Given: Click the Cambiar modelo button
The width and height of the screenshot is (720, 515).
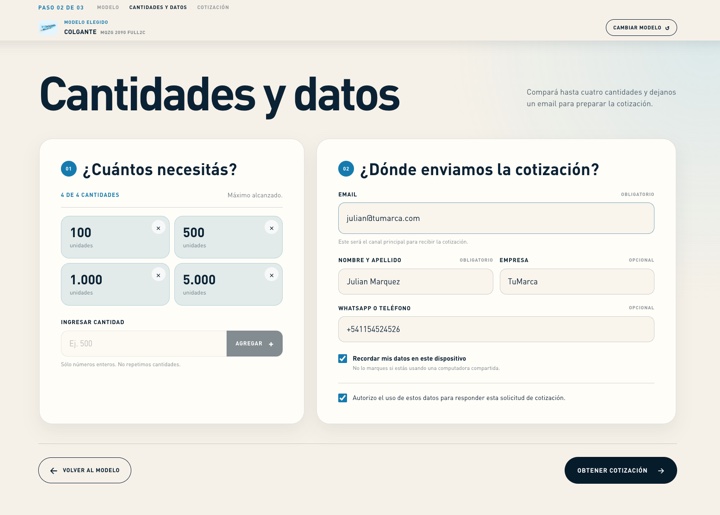Looking at the screenshot, I should coord(641,28).
